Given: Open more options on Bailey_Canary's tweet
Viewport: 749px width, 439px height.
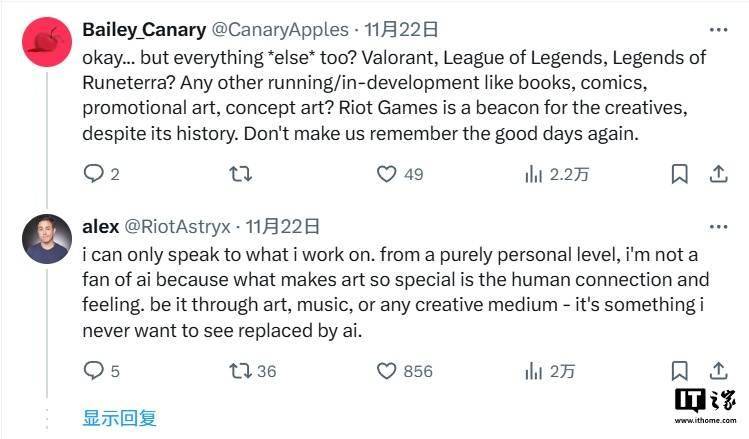Looking at the screenshot, I should coord(717,30).
